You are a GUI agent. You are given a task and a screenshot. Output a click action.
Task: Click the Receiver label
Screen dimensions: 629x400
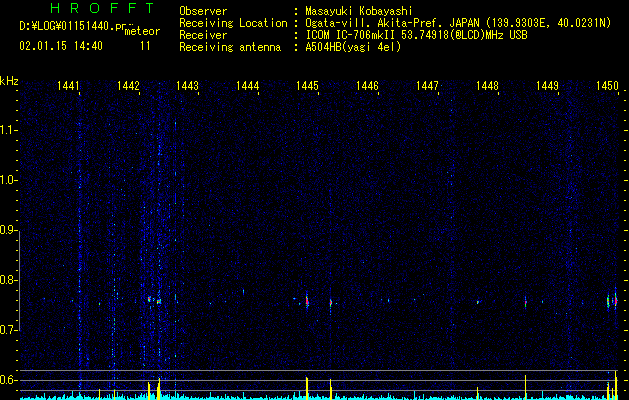[x=203, y=35]
